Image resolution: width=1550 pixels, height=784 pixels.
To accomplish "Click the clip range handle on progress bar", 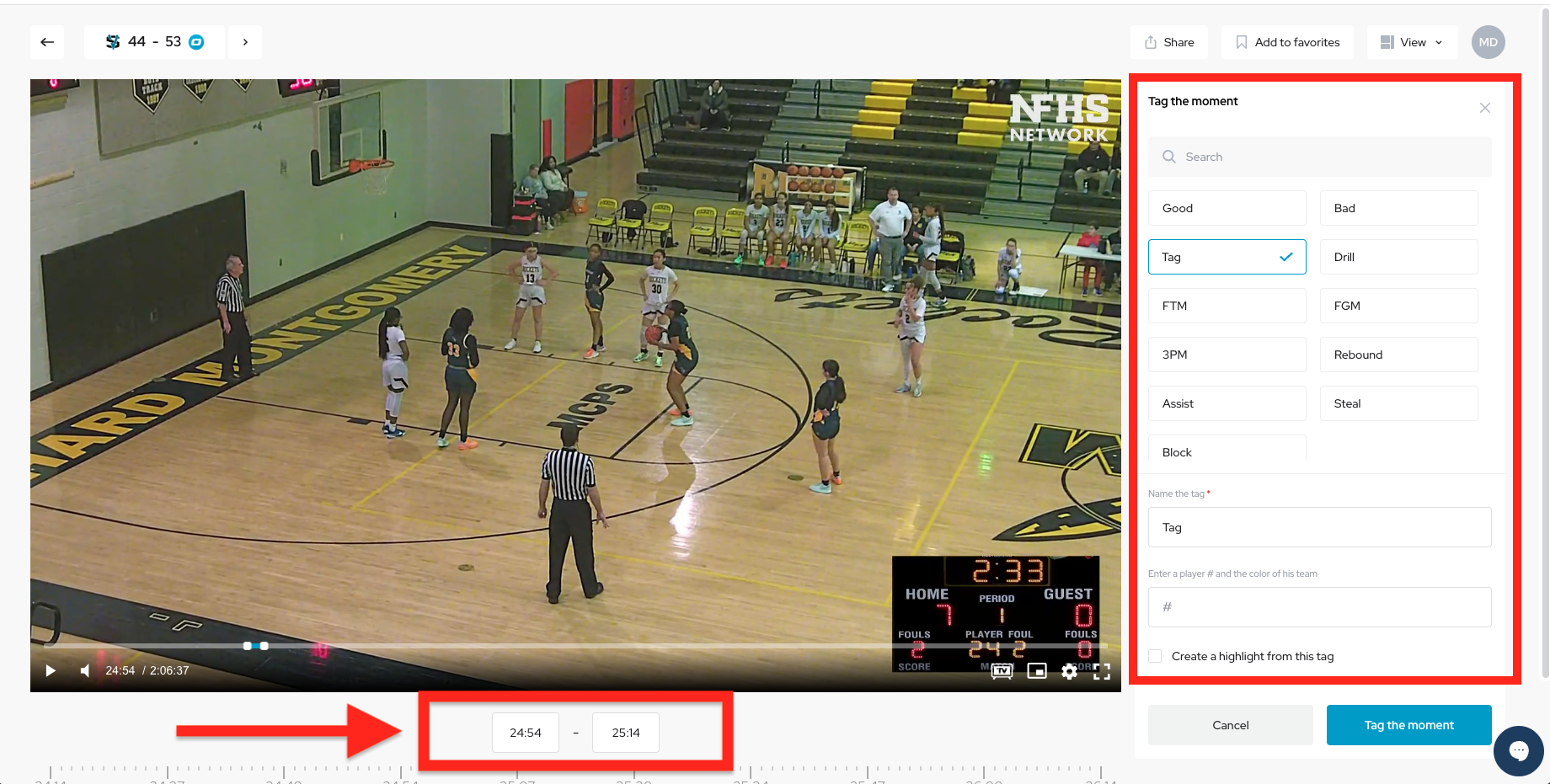I will 256,646.
